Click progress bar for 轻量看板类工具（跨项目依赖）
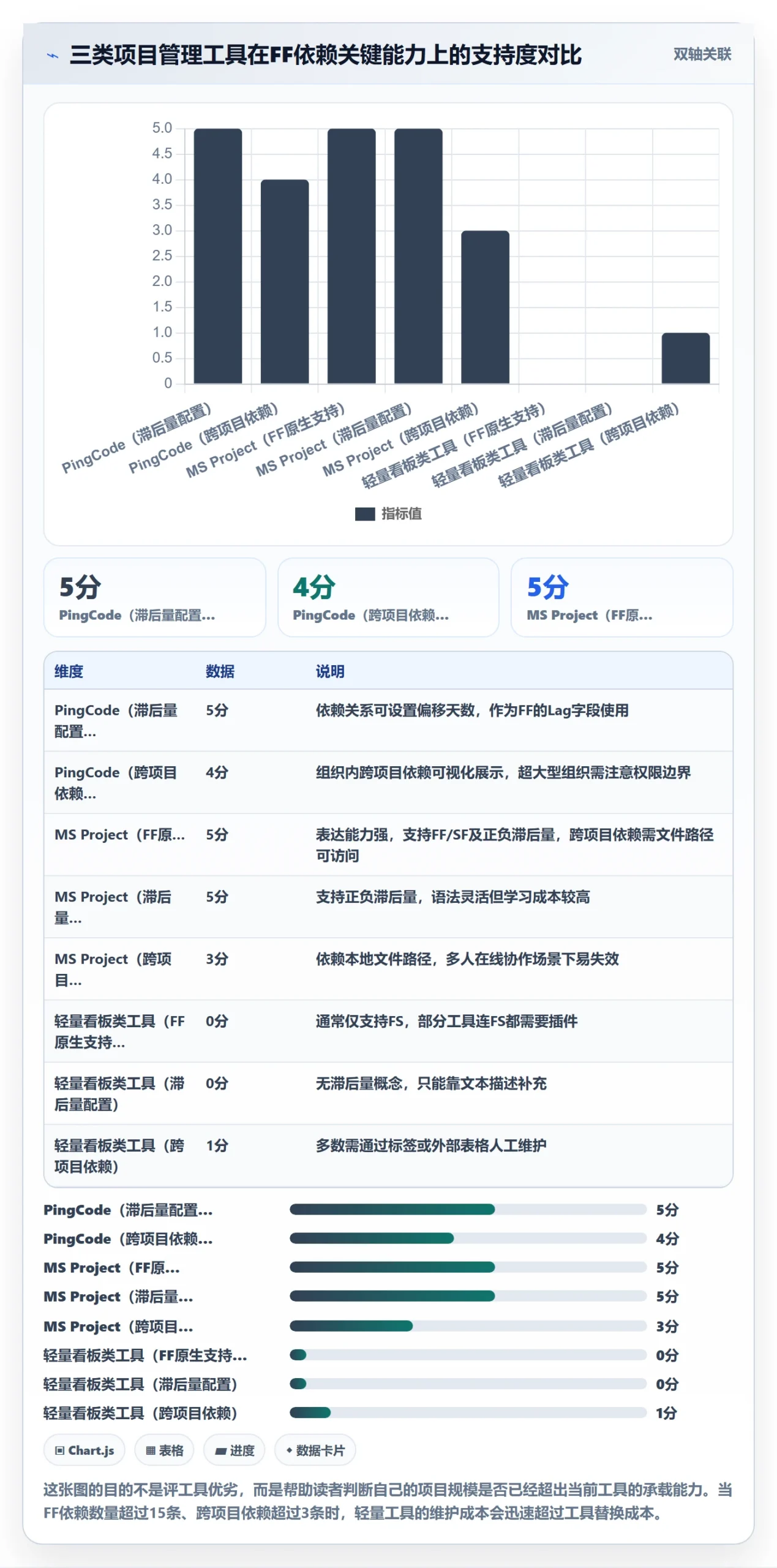The height and width of the screenshot is (1568, 777). click(x=468, y=1412)
